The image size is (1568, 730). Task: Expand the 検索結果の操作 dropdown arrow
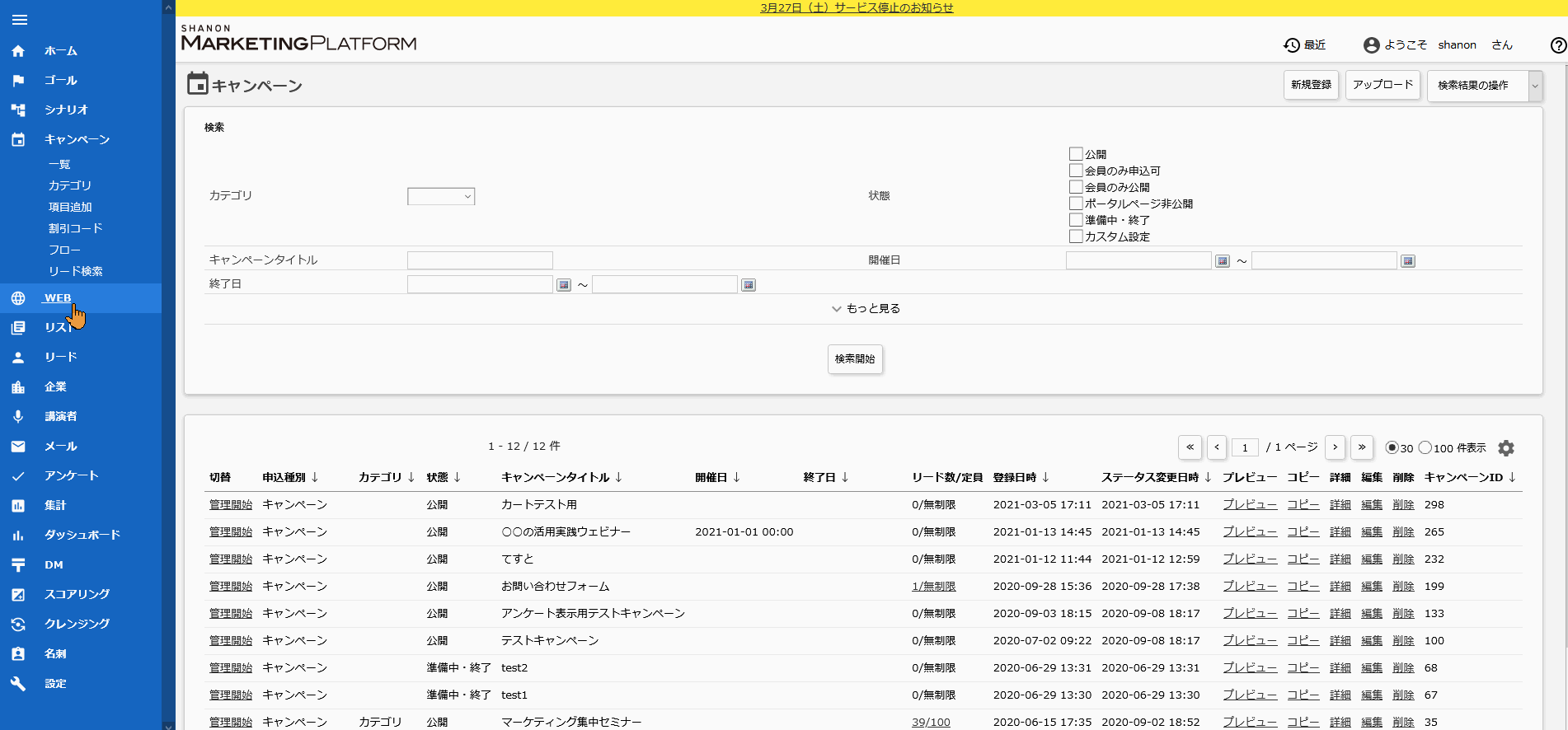1535,86
